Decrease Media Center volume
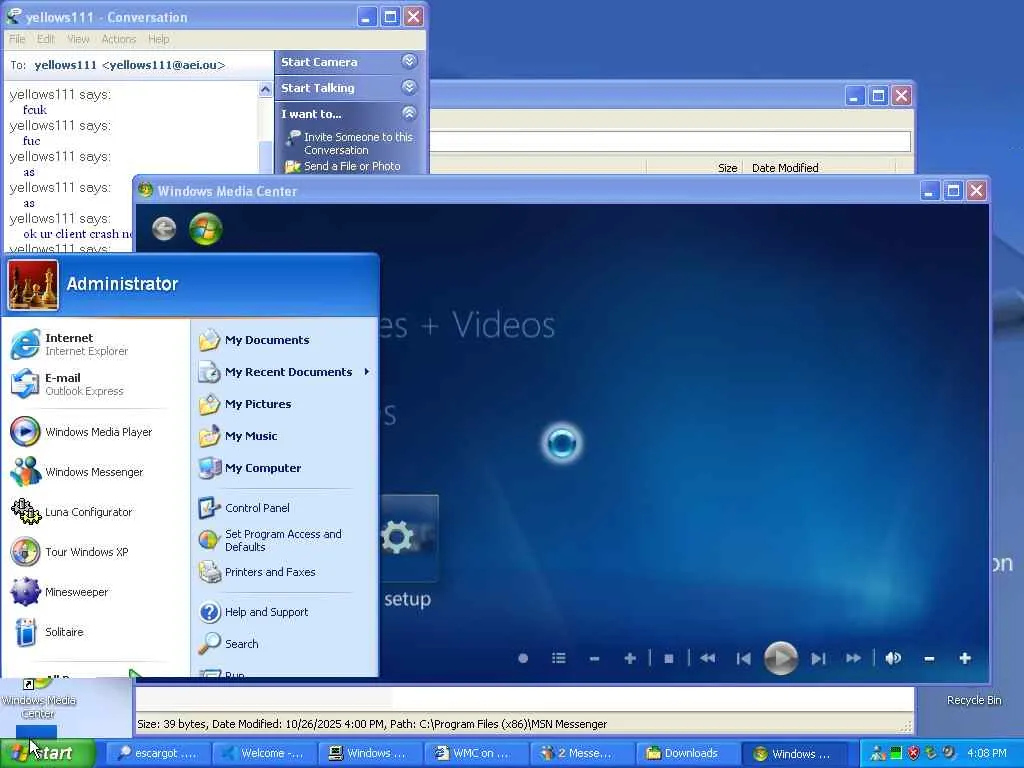Screen dimensions: 1024x768 click(x=929, y=658)
